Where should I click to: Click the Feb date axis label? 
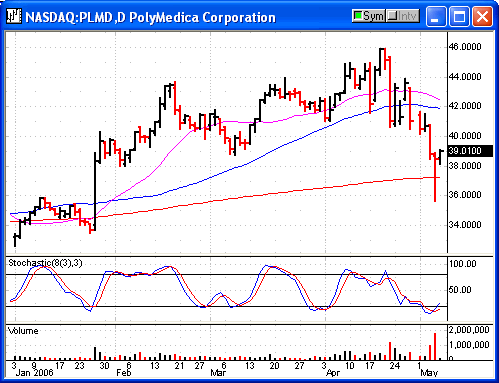click(124, 373)
